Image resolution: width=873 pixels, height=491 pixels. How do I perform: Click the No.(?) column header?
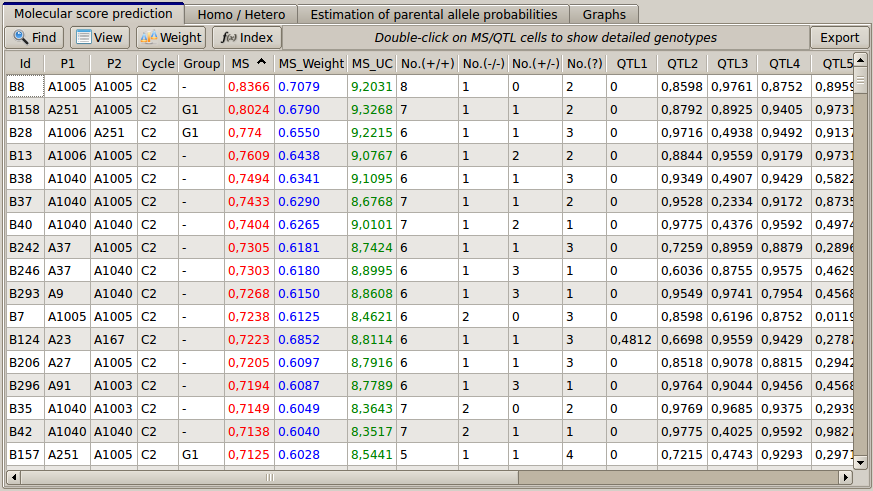pyautogui.click(x=585, y=63)
